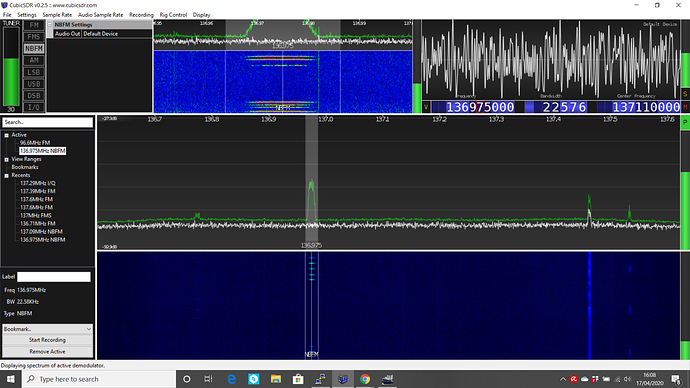This screenshot has height=388, width=690.
Task: Open the File menu
Action: click(x=7, y=15)
